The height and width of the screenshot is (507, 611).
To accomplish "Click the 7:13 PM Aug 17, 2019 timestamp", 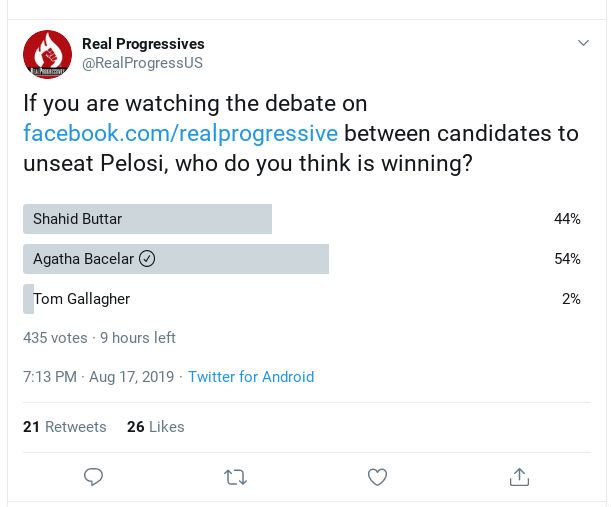I will (x=99, y=377).
